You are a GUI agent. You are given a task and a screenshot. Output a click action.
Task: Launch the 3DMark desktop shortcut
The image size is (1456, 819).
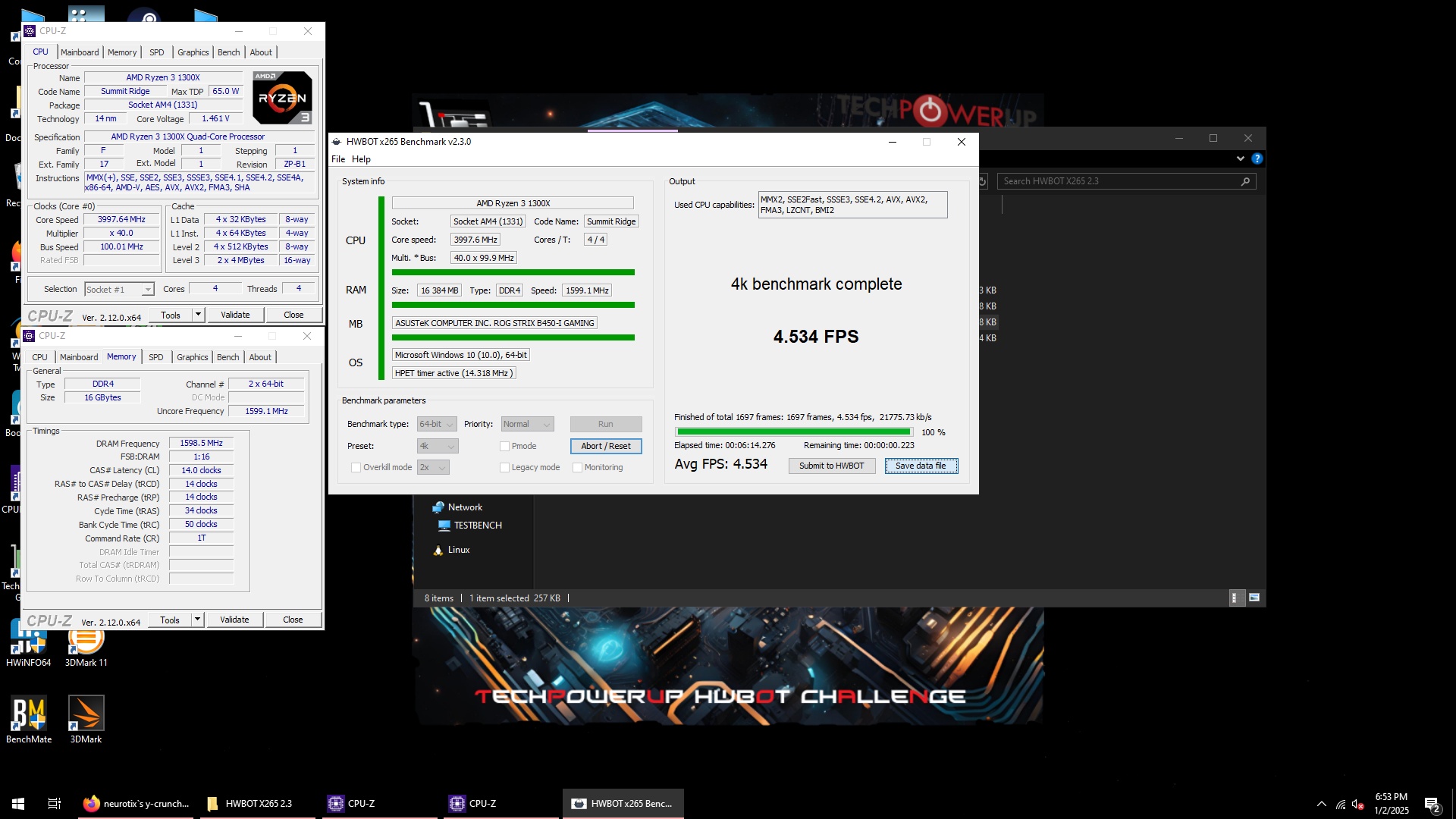pos(86,720)
